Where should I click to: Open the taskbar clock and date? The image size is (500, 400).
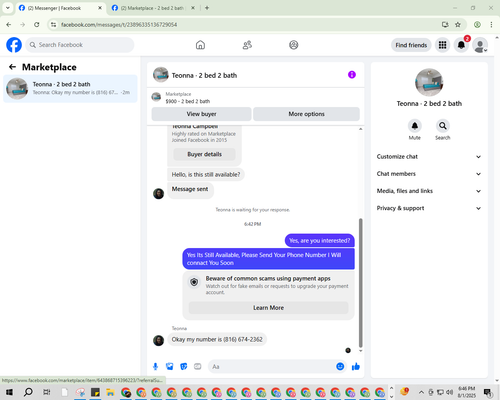click(467, 392)
